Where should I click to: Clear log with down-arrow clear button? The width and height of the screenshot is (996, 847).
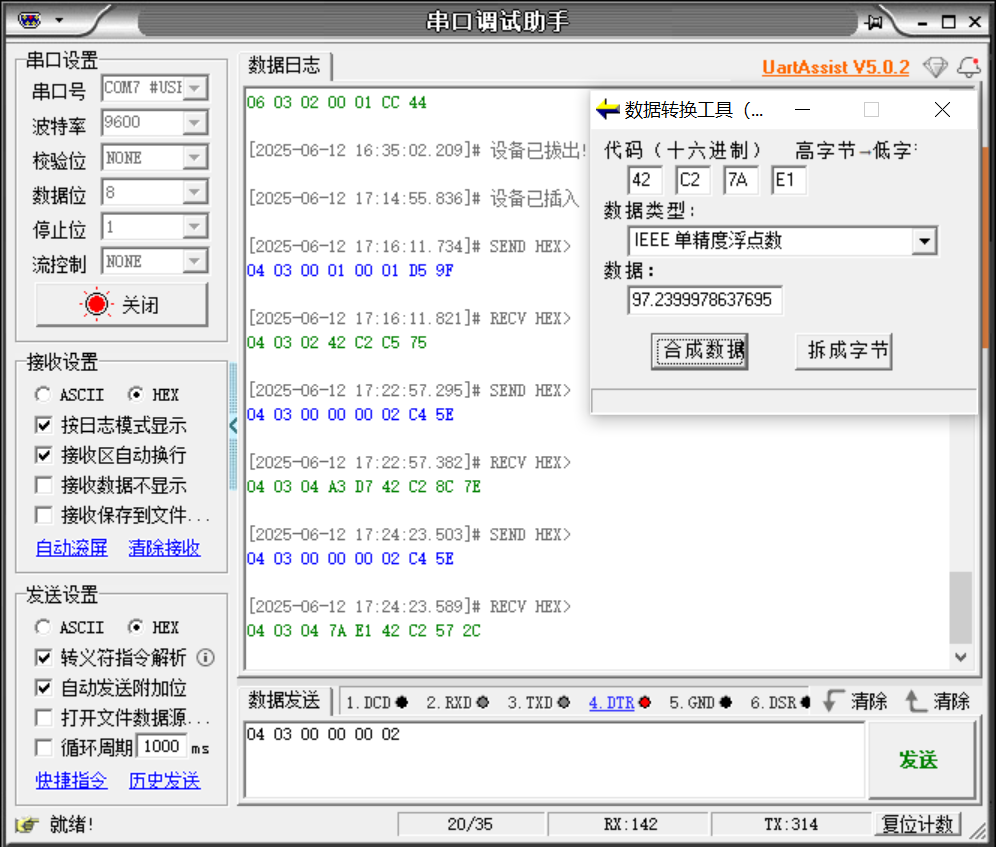(856, 701)
